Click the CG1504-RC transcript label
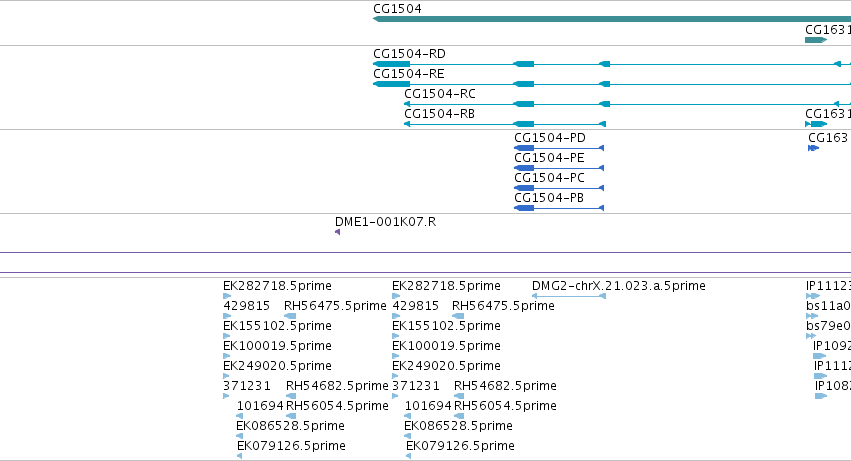This screenshot has width=851, height=461. click(x=440, y=94)
